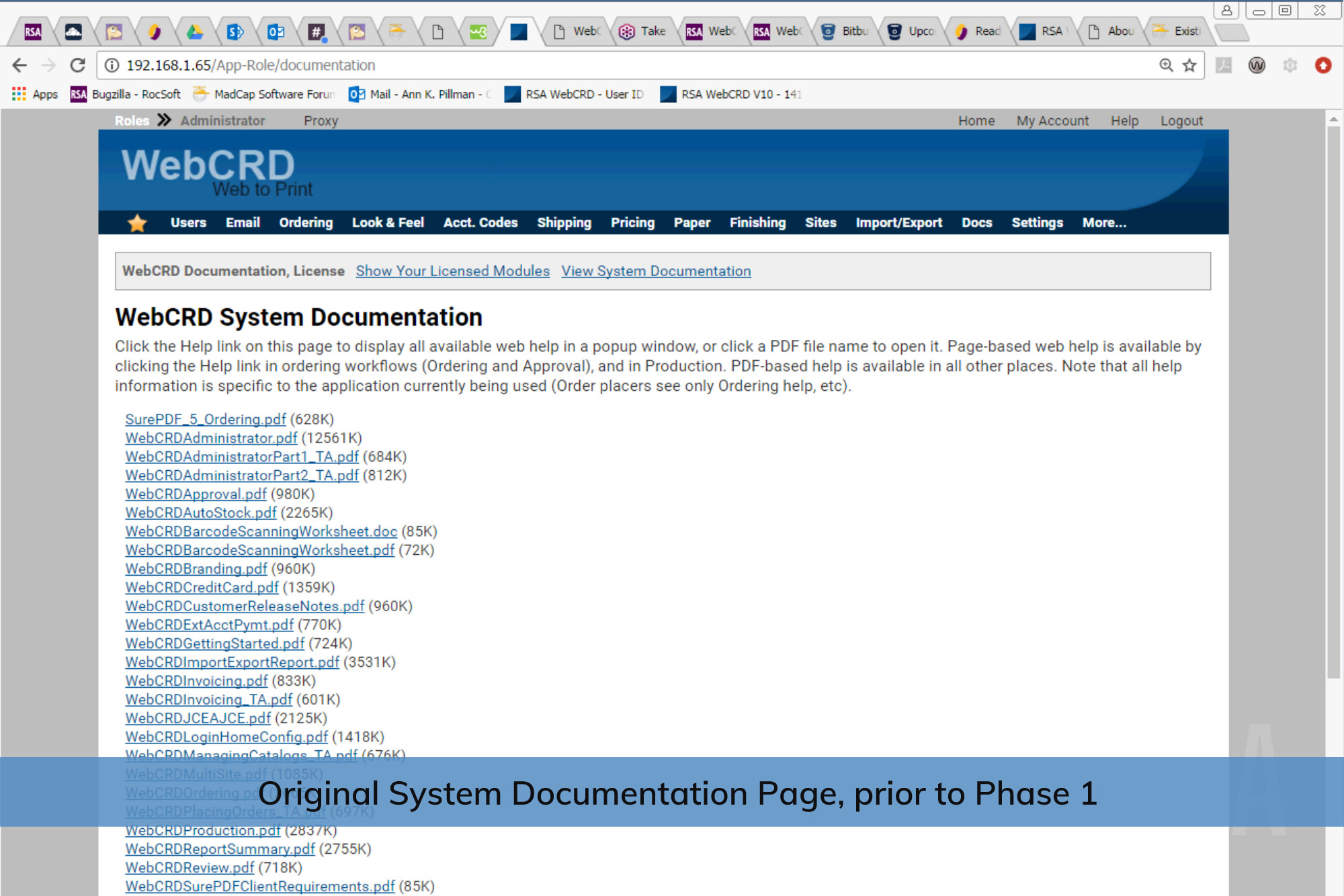Click the zoom magnifier icon in address bar
The image size is (1344, 896).
1167,65
